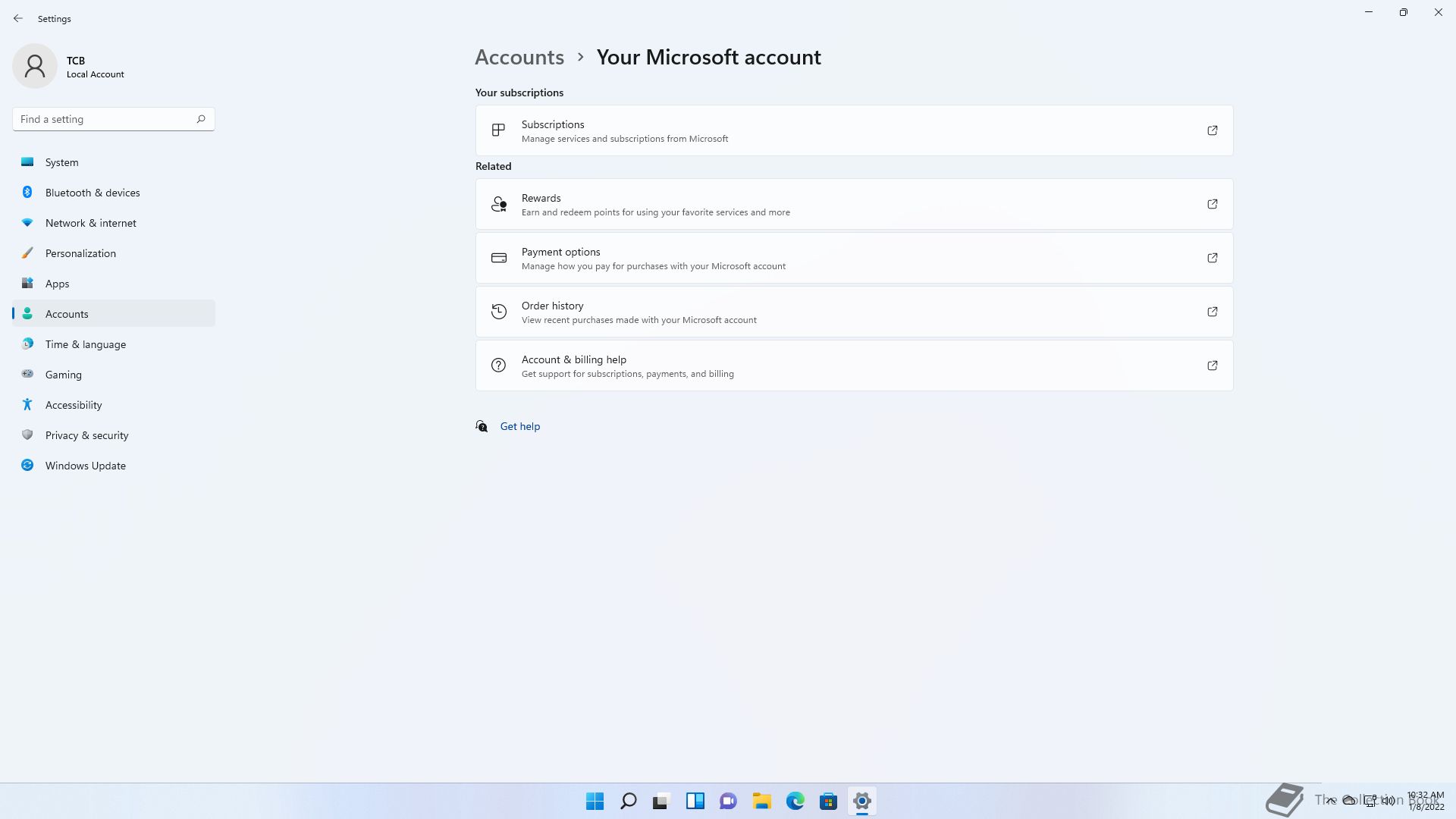Click the TCB user avatar icon
The width and height of the screenshot is (1456, 819).
tap(35, 66)
